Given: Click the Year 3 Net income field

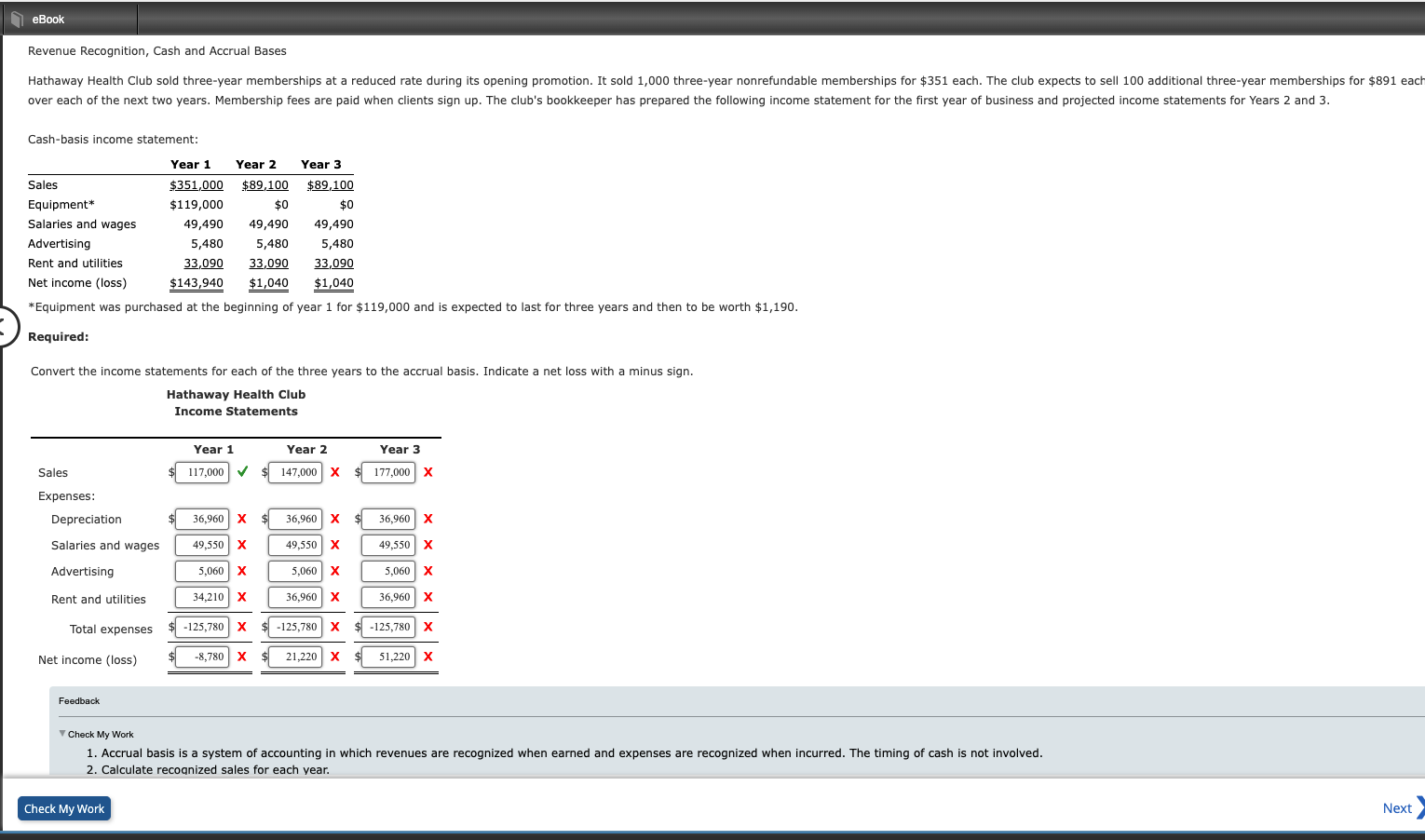Looking at the screenshot, I should tap(388, 657).
